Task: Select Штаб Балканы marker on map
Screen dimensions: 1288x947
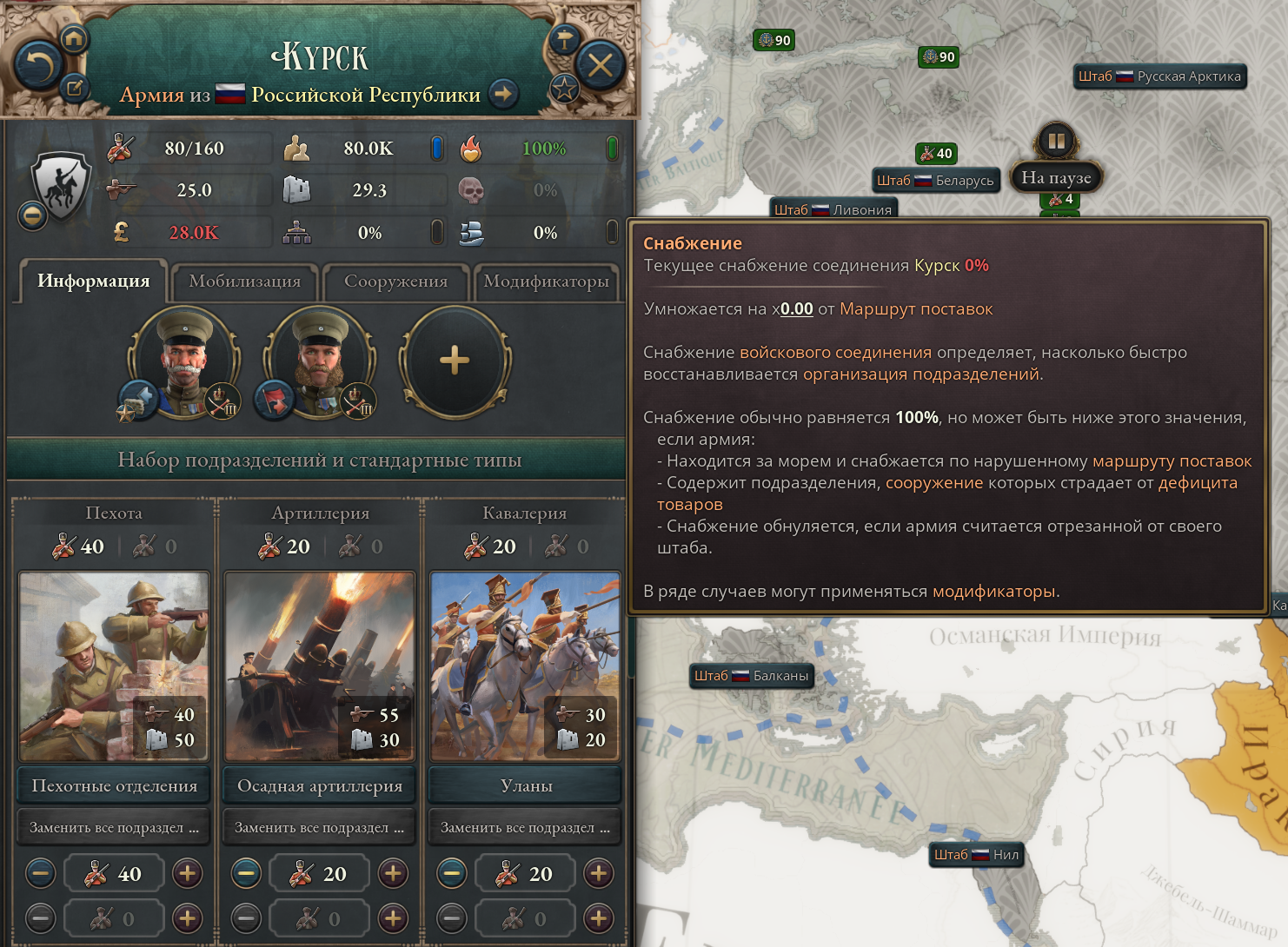Action: coord(752,676)
